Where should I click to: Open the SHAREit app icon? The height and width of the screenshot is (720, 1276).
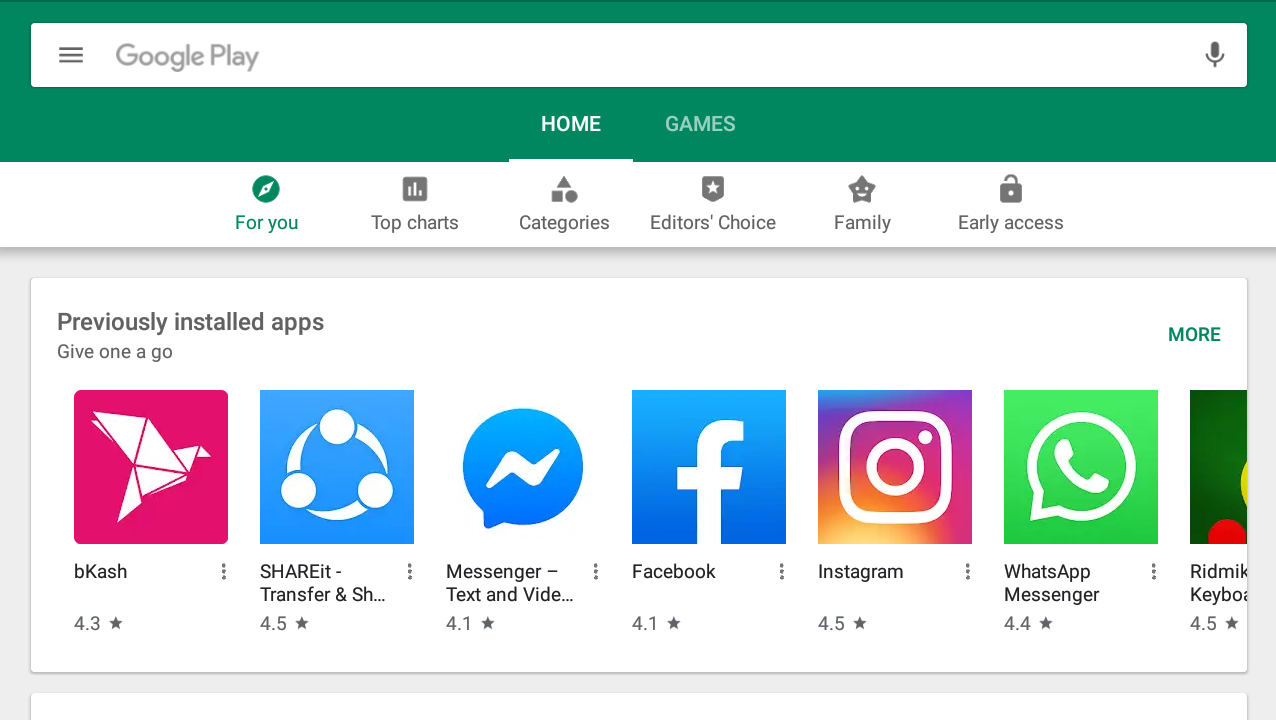click(337, 467)
